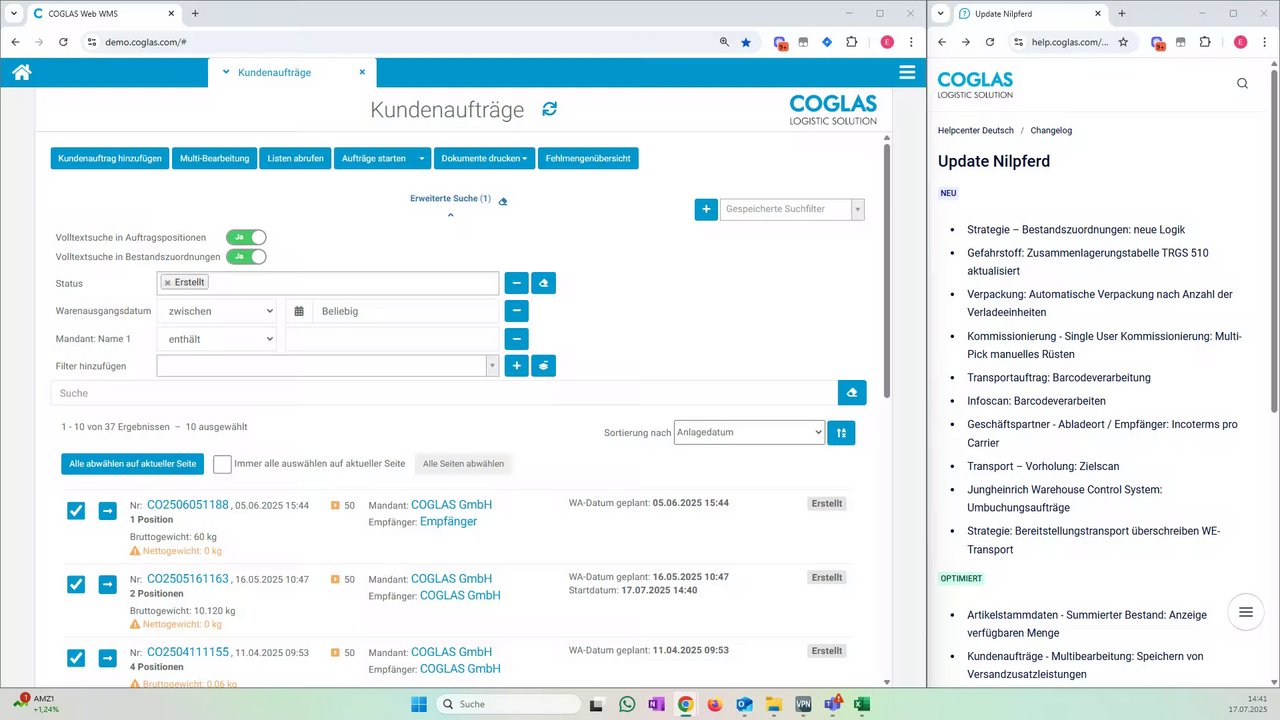
Task: Click Kundenauftrag hinzufügen button
Action: [110, 158]
